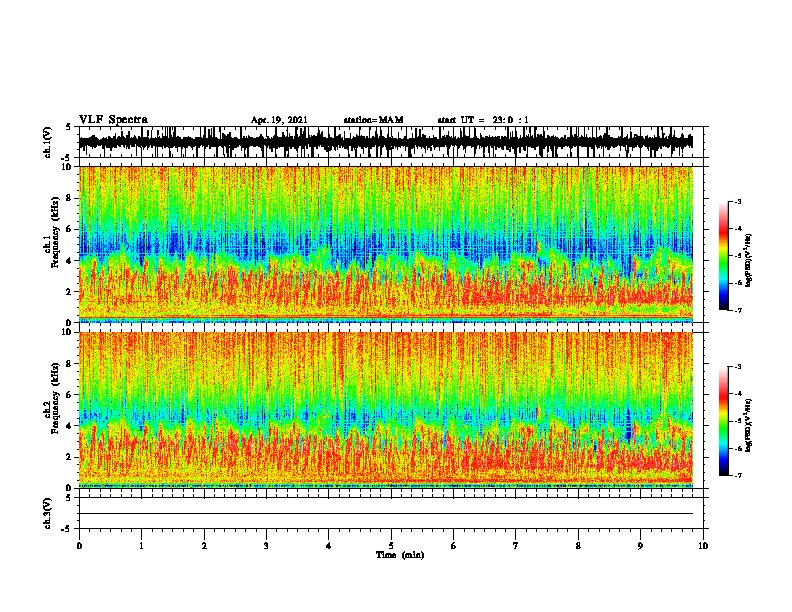Click the time axis tick label "1"
The height and width of the screenshot is (612, 792).
141,546
